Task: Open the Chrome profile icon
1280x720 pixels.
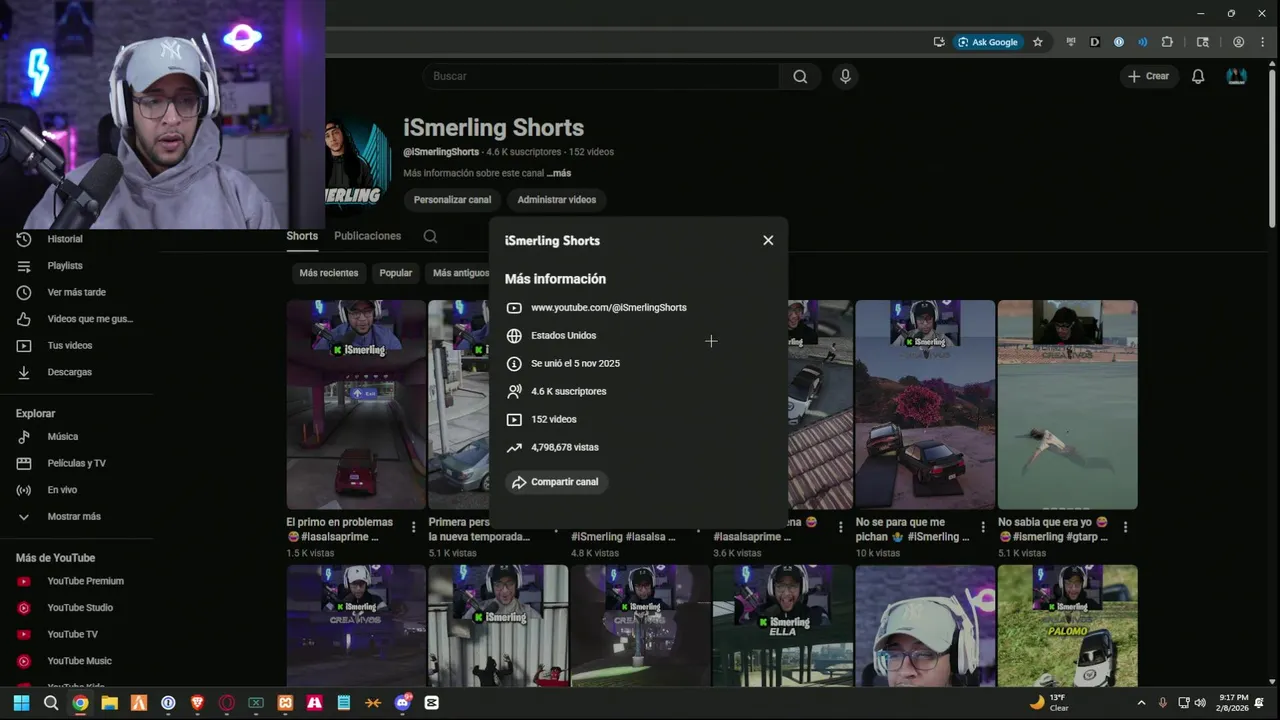Action: coord(1239,42)
